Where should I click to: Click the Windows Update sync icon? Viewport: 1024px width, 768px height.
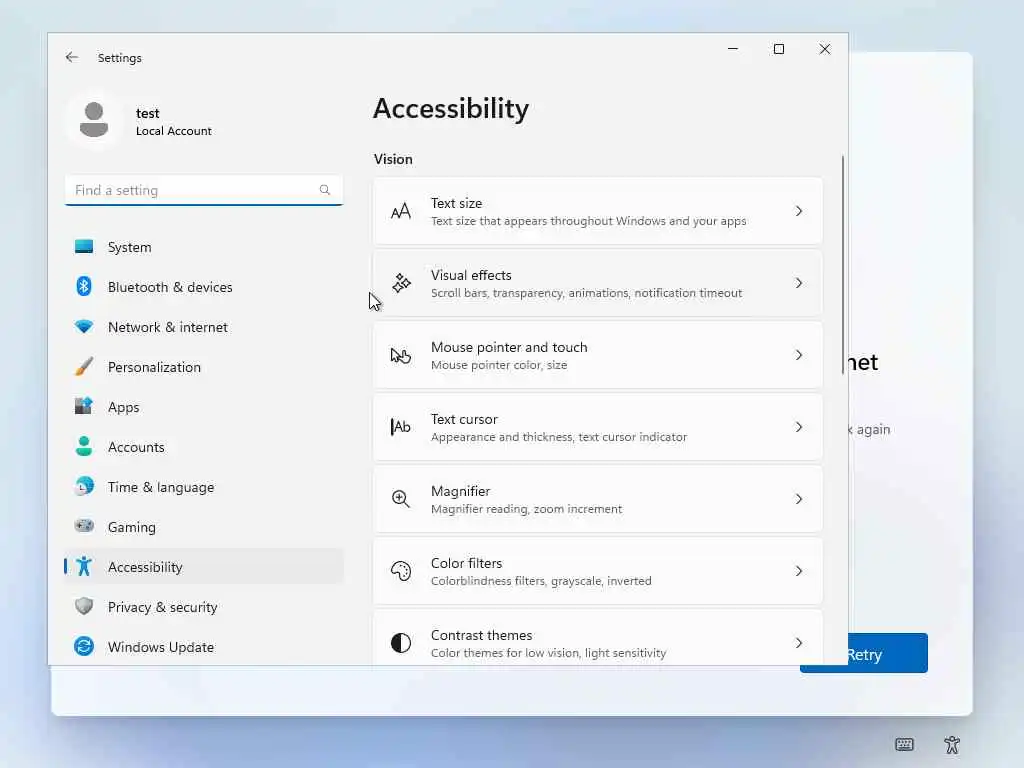point(84,646)
